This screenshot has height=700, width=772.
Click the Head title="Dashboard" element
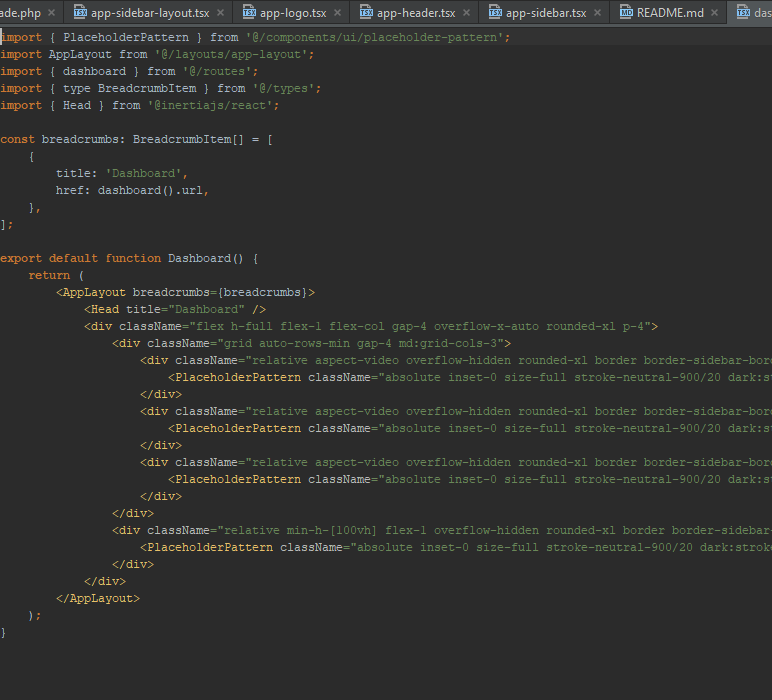174,310
